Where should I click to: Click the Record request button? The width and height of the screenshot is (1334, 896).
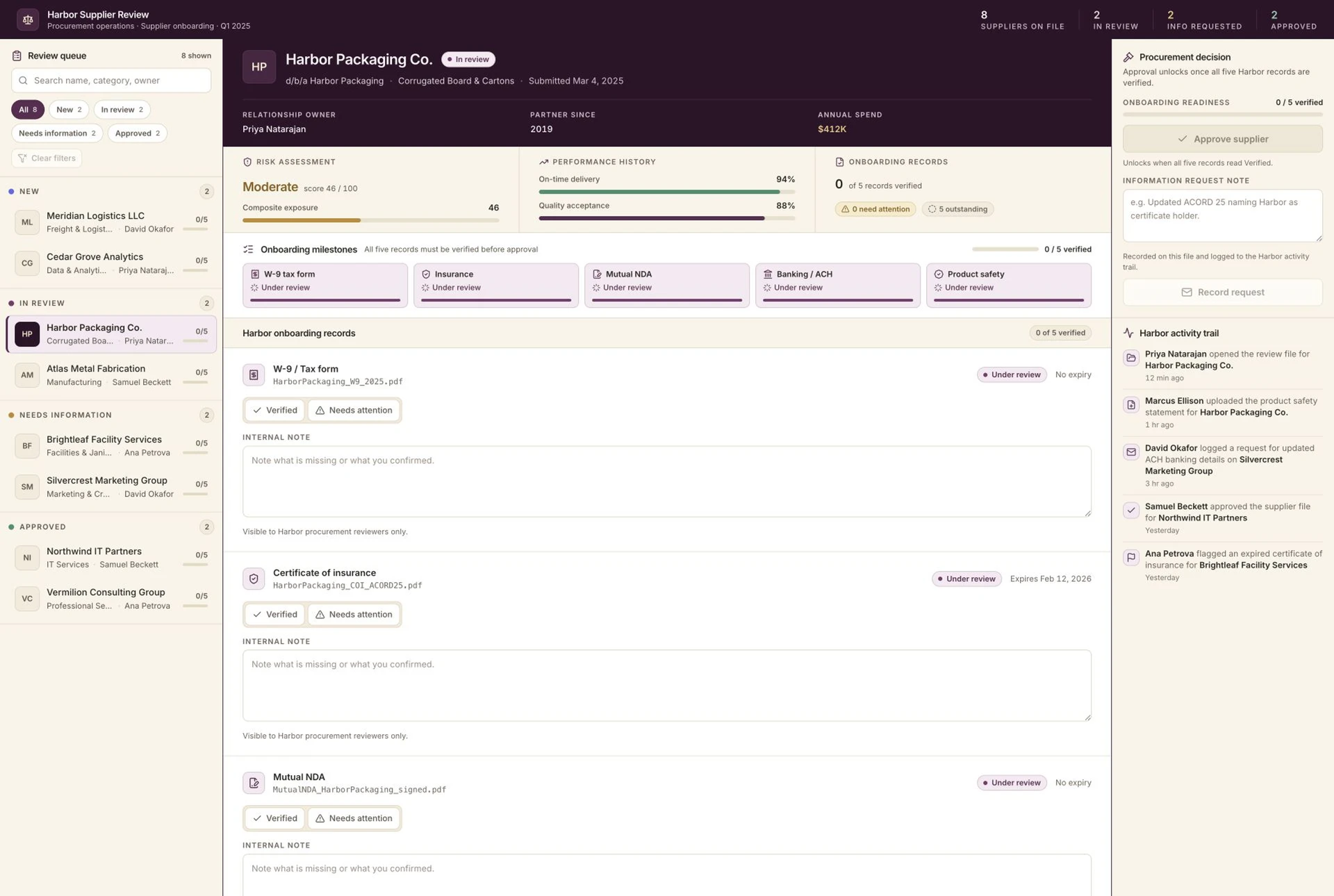(x=1222, y=292)
